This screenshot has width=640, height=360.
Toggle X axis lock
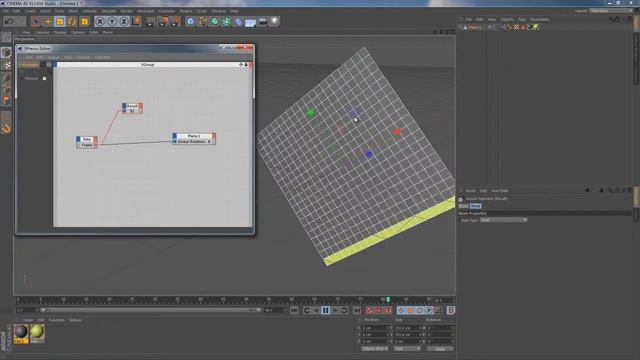pyautogui.click(x=100, y=21)
